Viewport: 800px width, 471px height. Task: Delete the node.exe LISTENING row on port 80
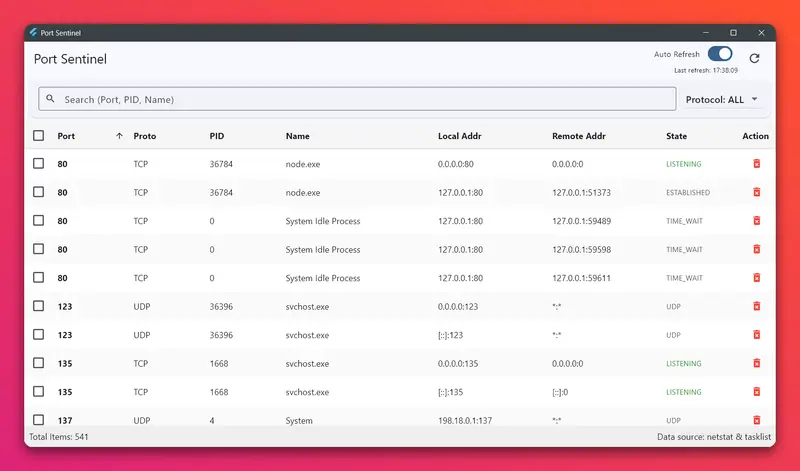756,164
